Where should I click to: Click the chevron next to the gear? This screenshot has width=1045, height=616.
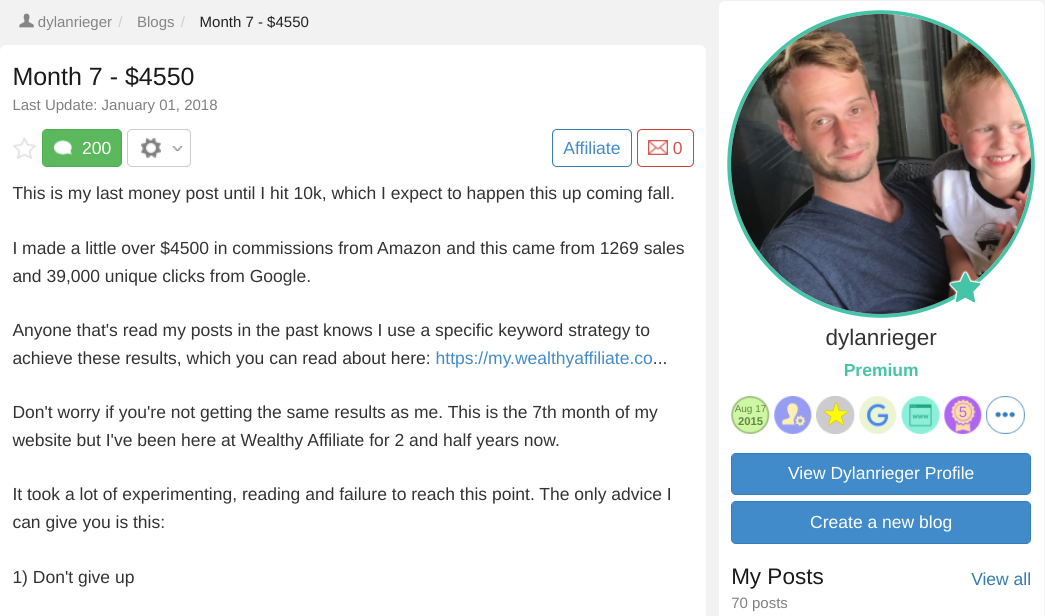click(x=177, y=148)
